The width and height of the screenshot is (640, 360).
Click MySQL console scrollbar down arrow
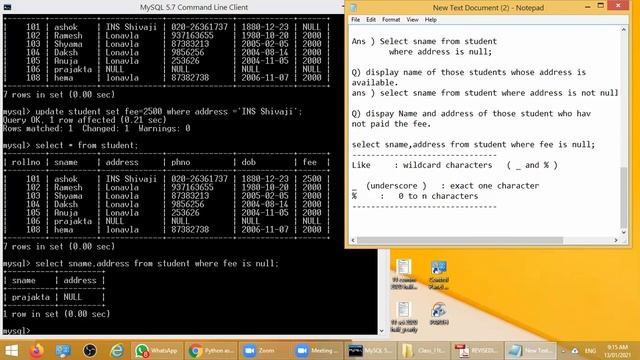pyautogui.click(x=381, y=331)
